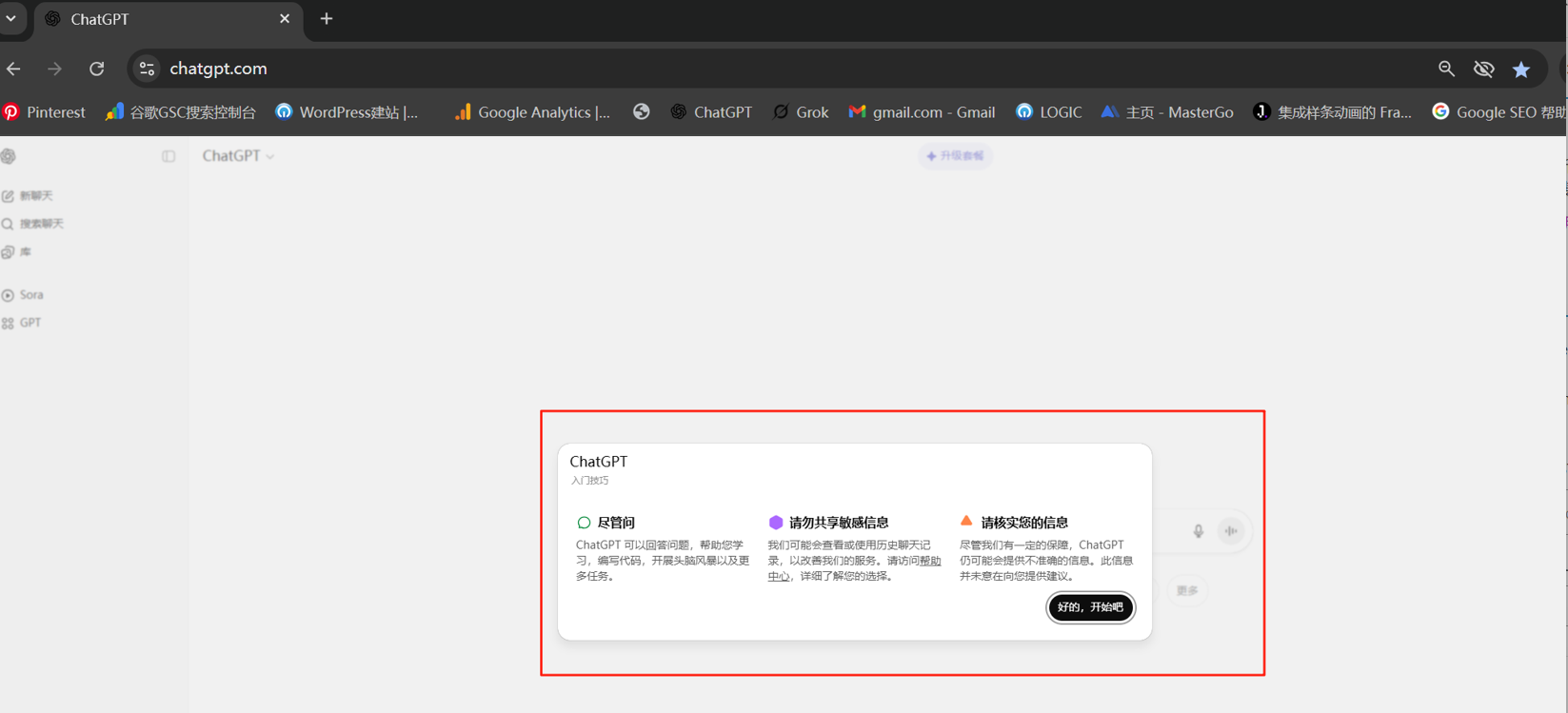Image resolution: width=1568 pixels, height=713 pixels.
Task: Open the GPT entry in sidebar
Action: pyautogui.click(x=22, y=323)
